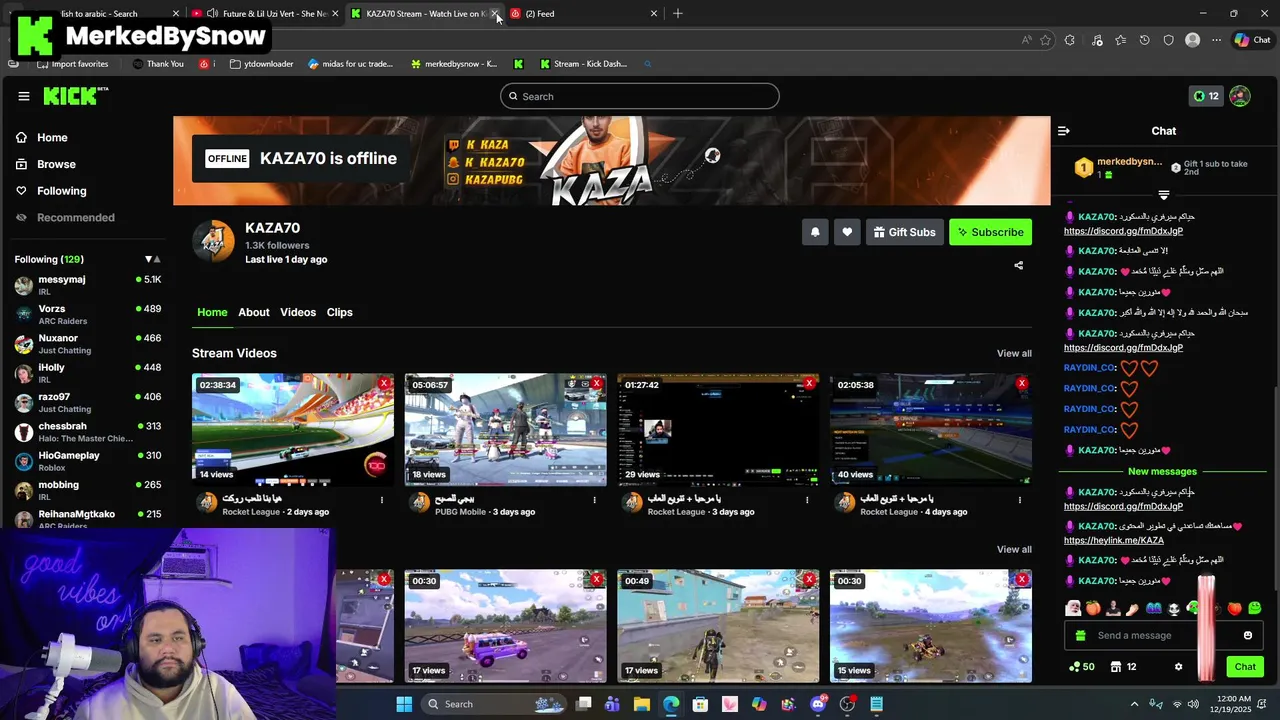Switch to the Videos tab
This screenshot has width=1280, height=720.
(x=298, y=312)
